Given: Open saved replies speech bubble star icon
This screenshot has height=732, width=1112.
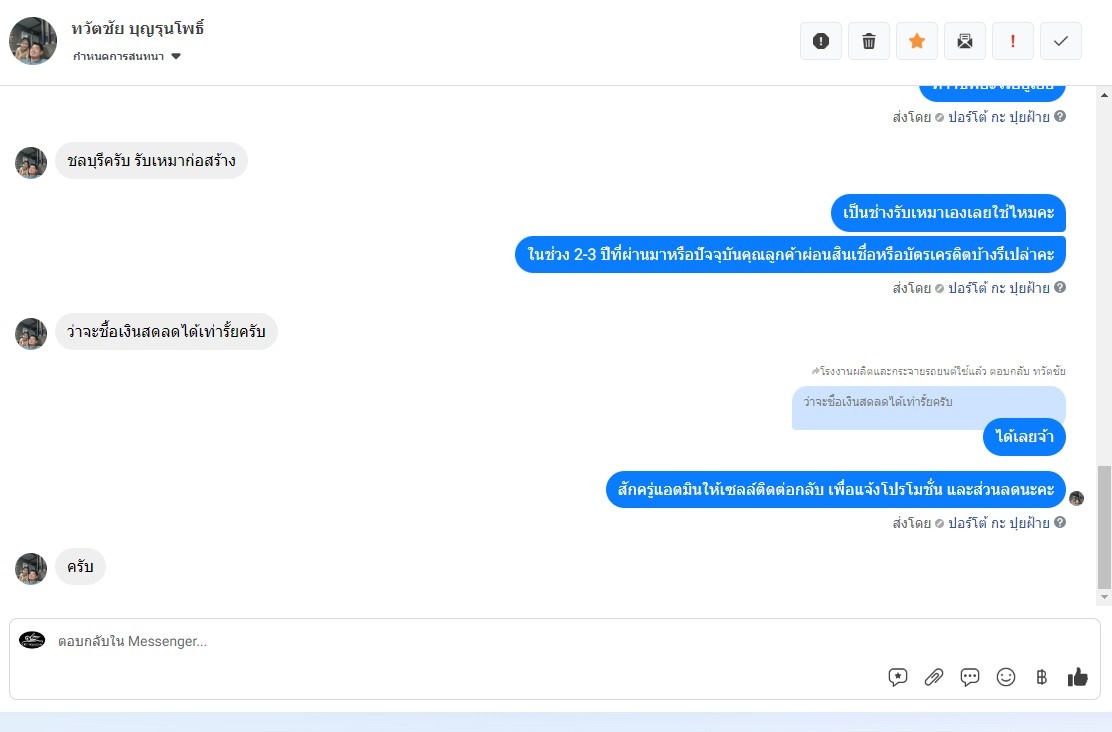Looking at the screenshot, I should coord(898,677).
